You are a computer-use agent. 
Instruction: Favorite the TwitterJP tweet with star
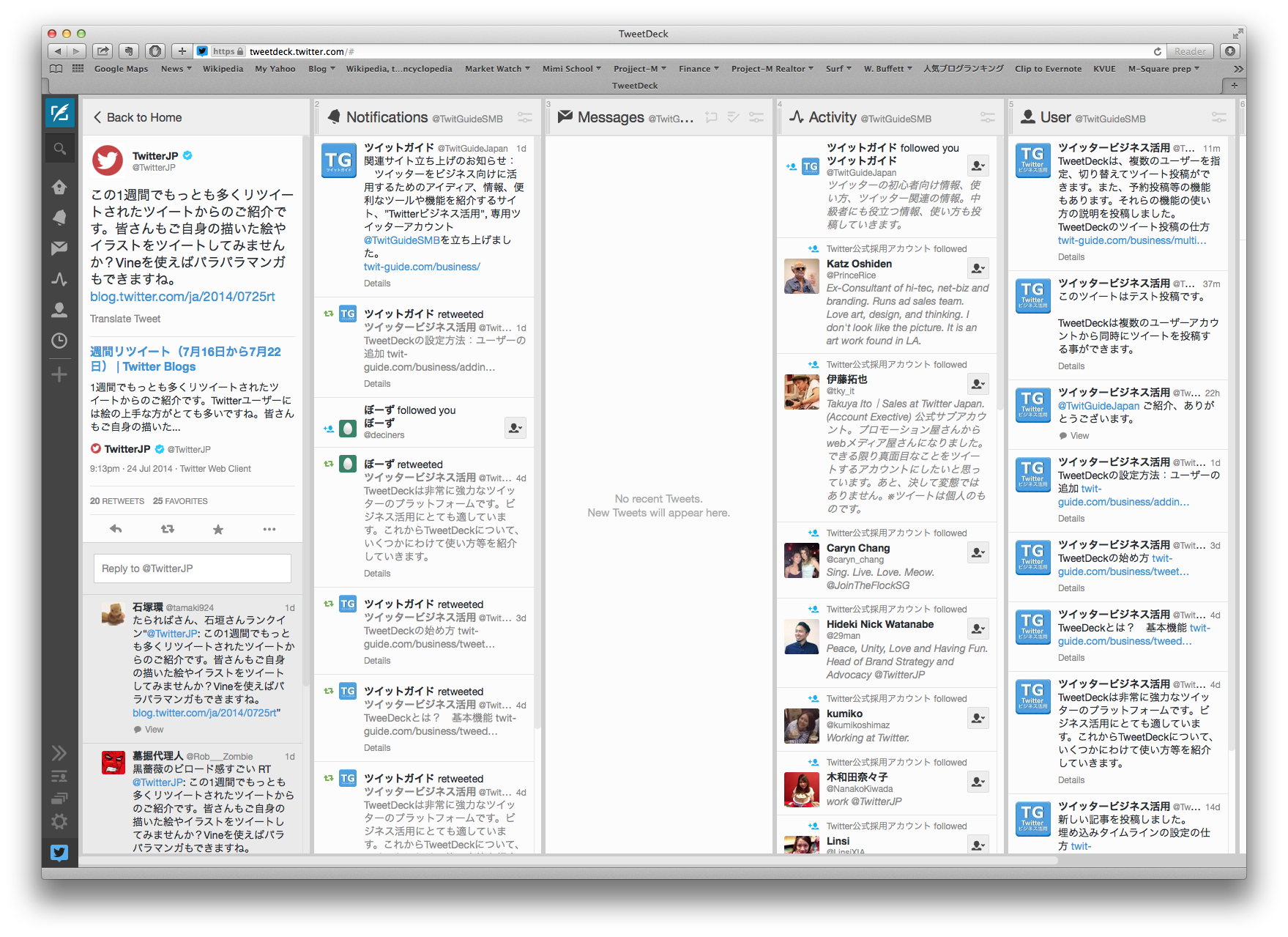tap(218, 529)
